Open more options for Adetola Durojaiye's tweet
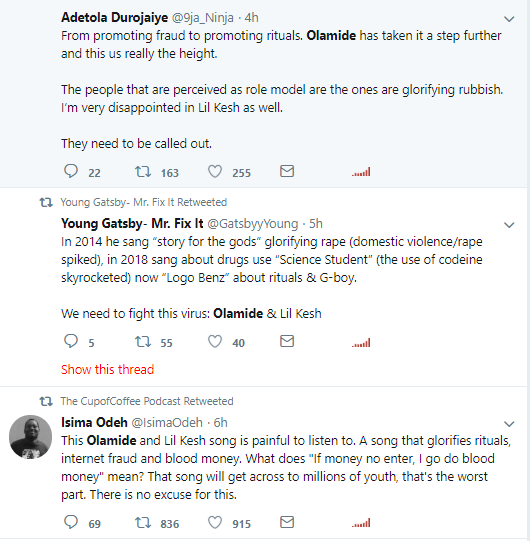 coord(509,19)
